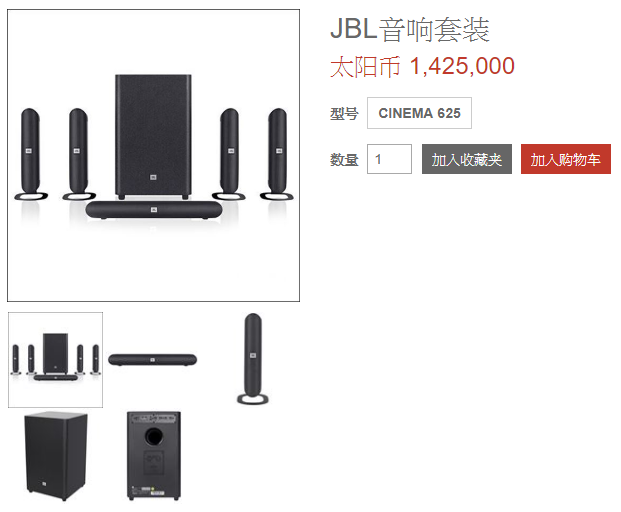Select the subwoofer front view thumbnail
621x512 pixels.
coord(55,457)
